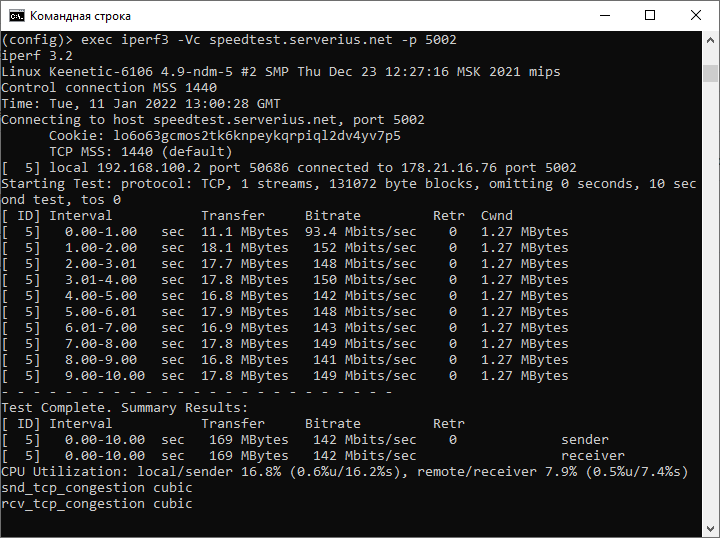Click '17.9 MBytes' in the 5.00-6.01 row
The width and height of the screenshot is (720, 538).
point(245,312)
